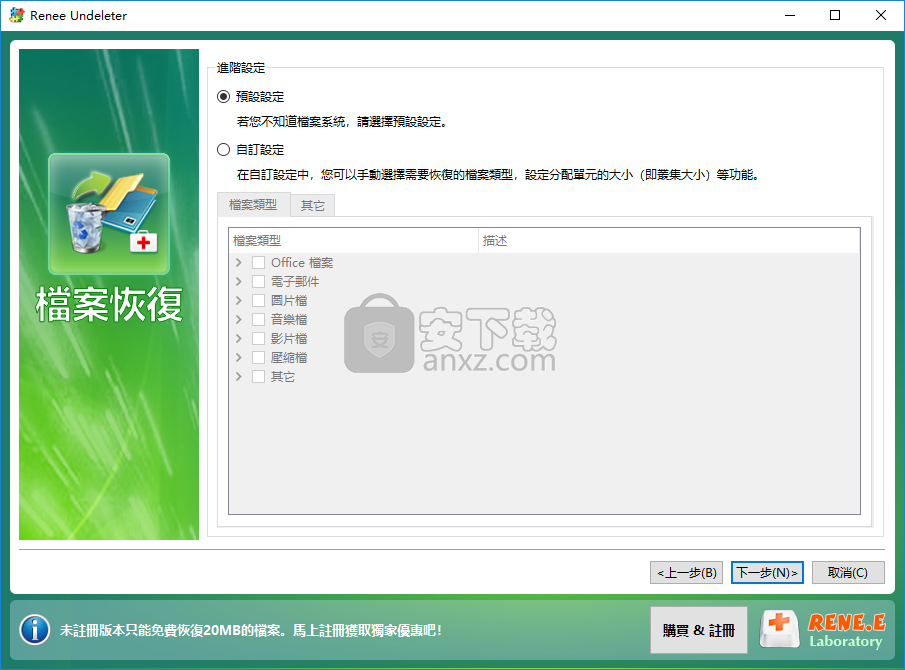905x670 pixels.
Task: Check the 影片檔 checkbox
Action: [x=259, y=339]
